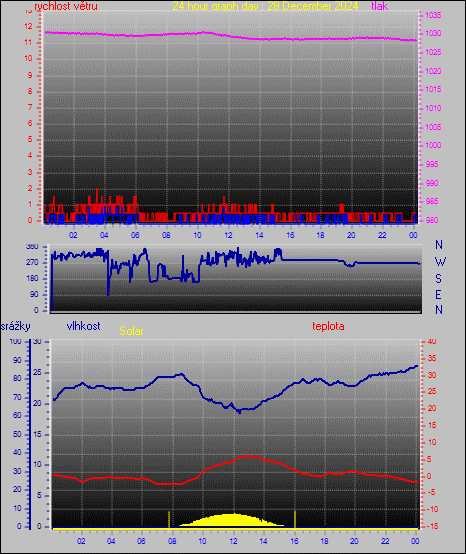
Task: Click the 1015 pressure axis value
Action: point(433,89)
